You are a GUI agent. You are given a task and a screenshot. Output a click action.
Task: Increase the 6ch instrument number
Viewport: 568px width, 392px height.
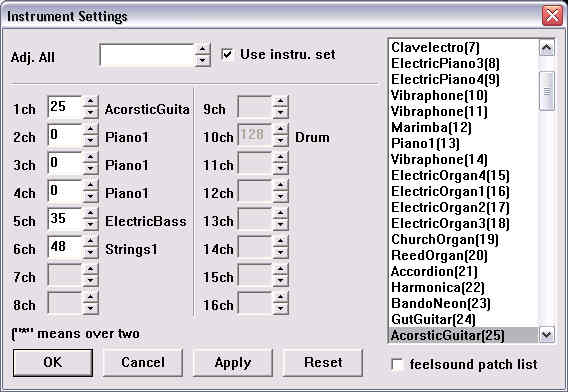point(91,241)
